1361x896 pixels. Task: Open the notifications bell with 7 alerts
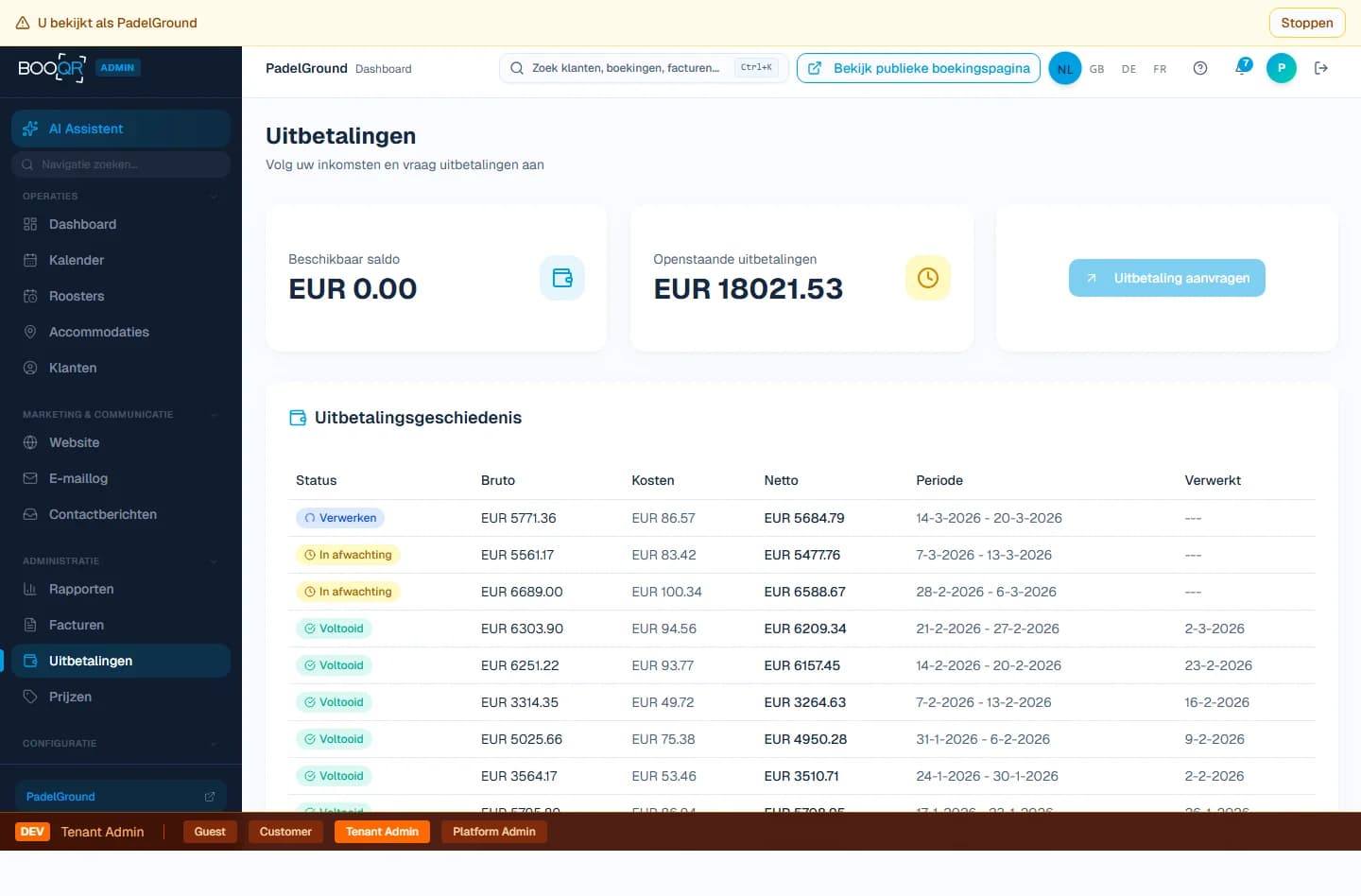click(x=1241, y=68)
